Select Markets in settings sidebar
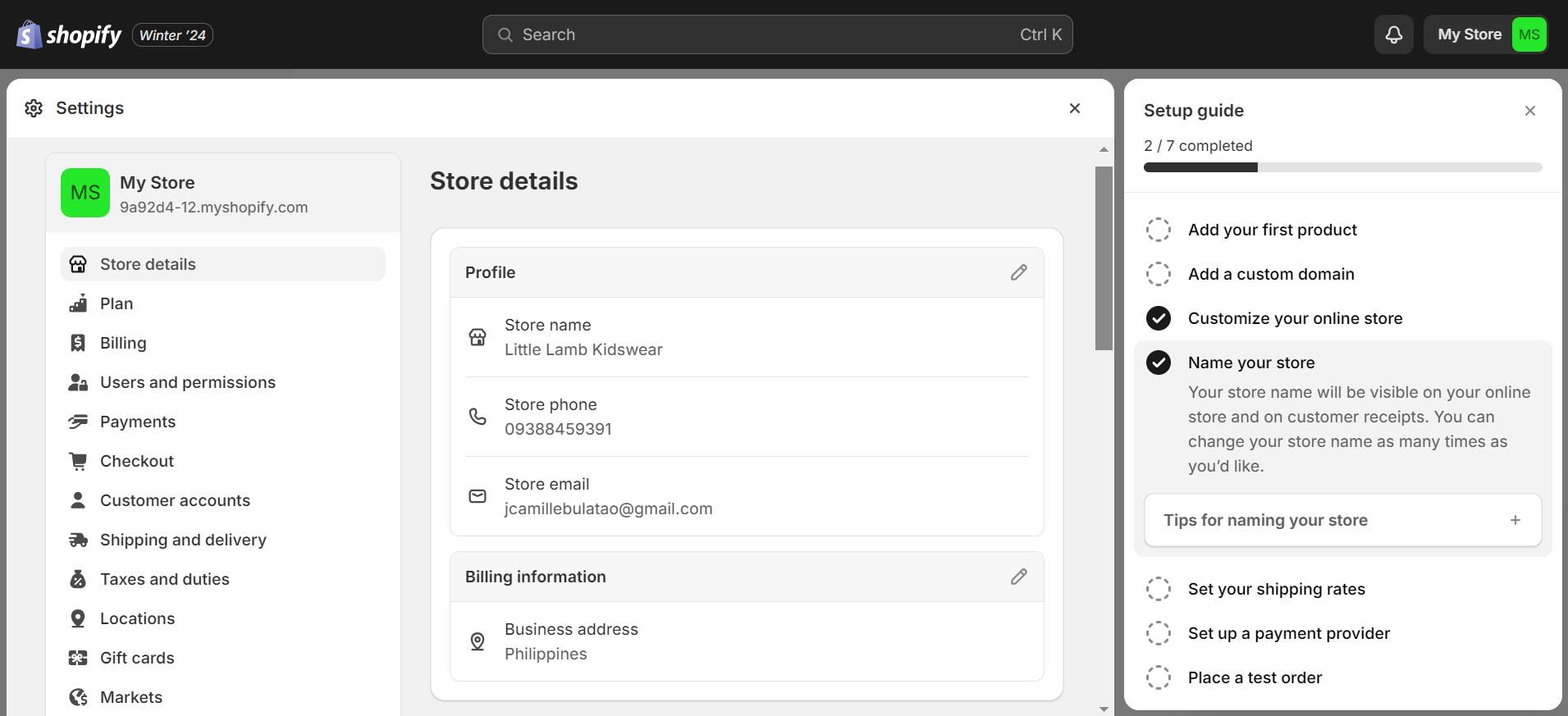This screenshot has width=1568, height=716. pyautogui.click(x=223, y=697)
